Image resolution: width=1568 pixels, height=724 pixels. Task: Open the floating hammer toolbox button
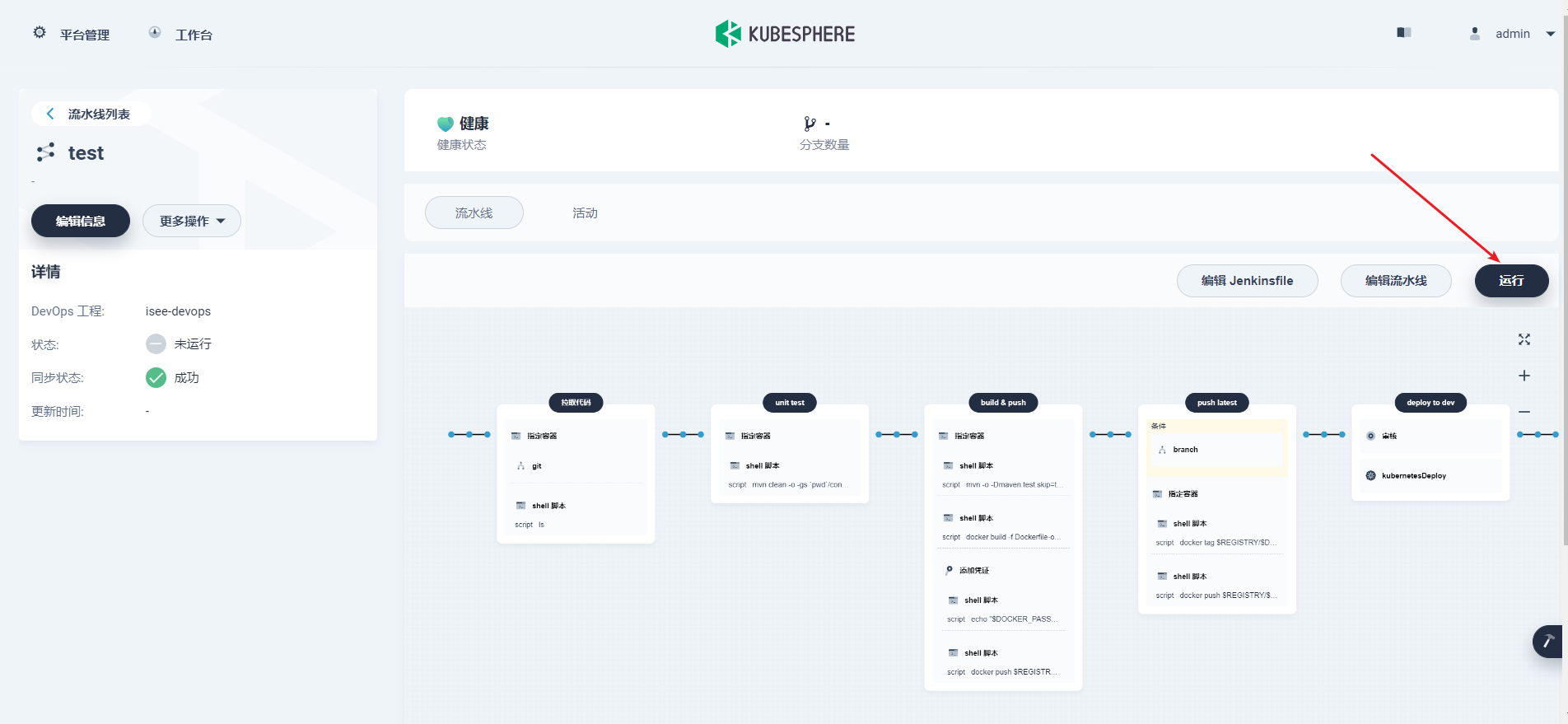pos(1549,641)
